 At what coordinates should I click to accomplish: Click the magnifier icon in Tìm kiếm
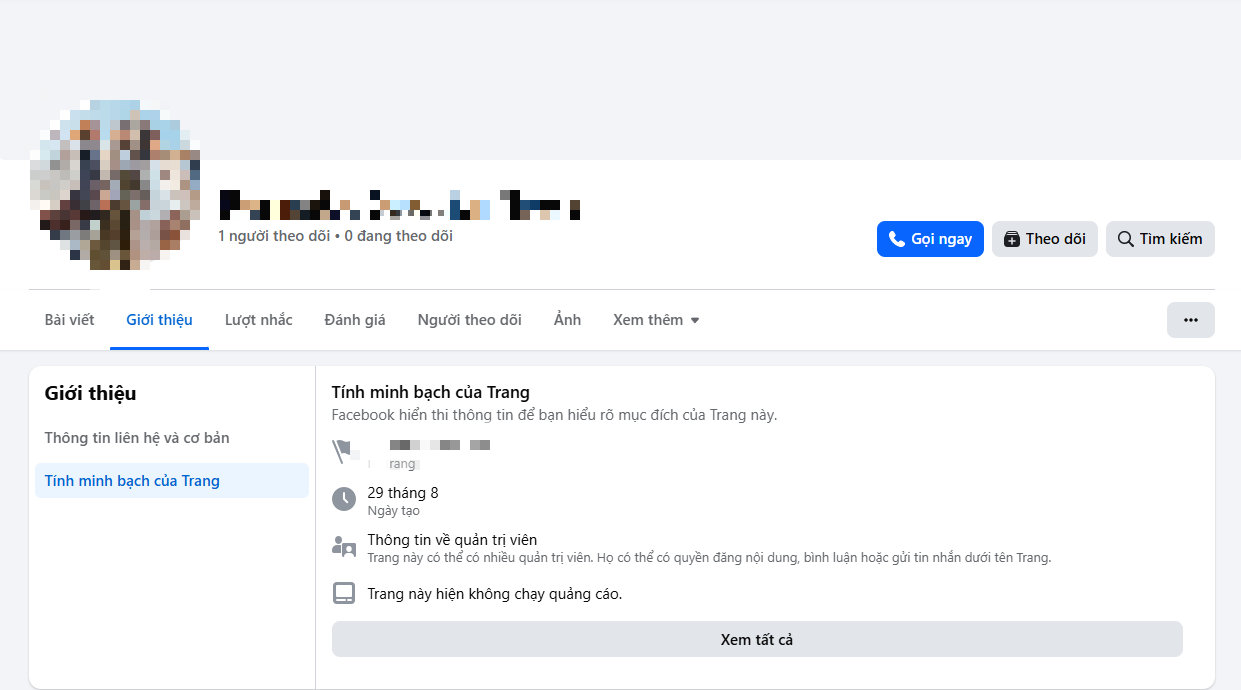[1125, 239]
